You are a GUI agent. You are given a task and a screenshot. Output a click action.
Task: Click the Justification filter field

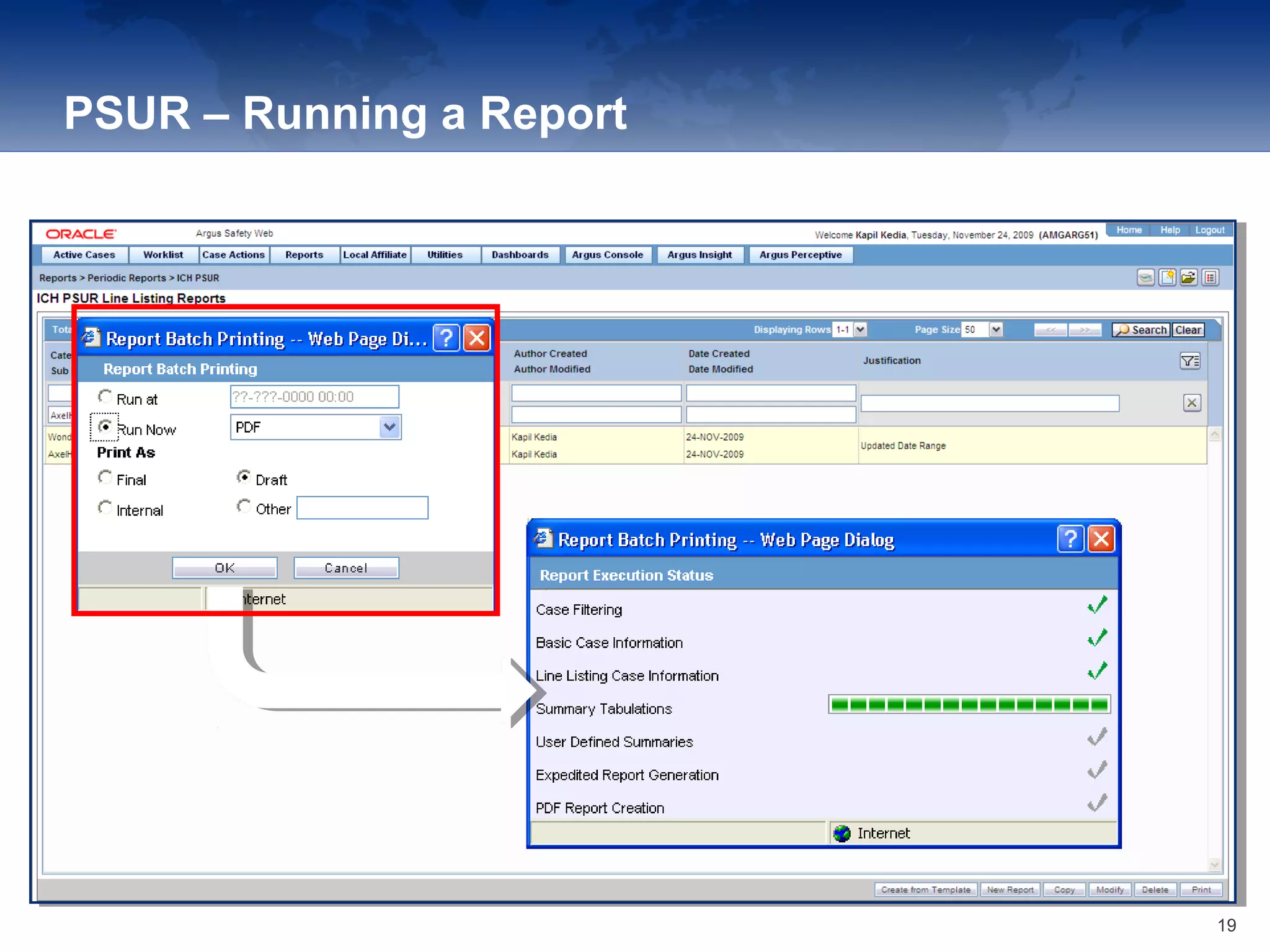click(x=990, y=403)
